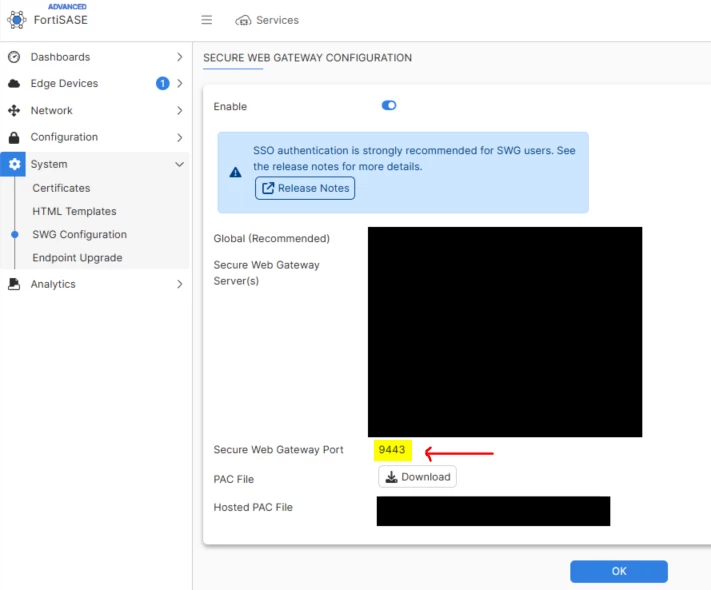Click the OK button
The width and height of the screenshot is (711, 590).
pyautogui.click(x=618, y=571)
